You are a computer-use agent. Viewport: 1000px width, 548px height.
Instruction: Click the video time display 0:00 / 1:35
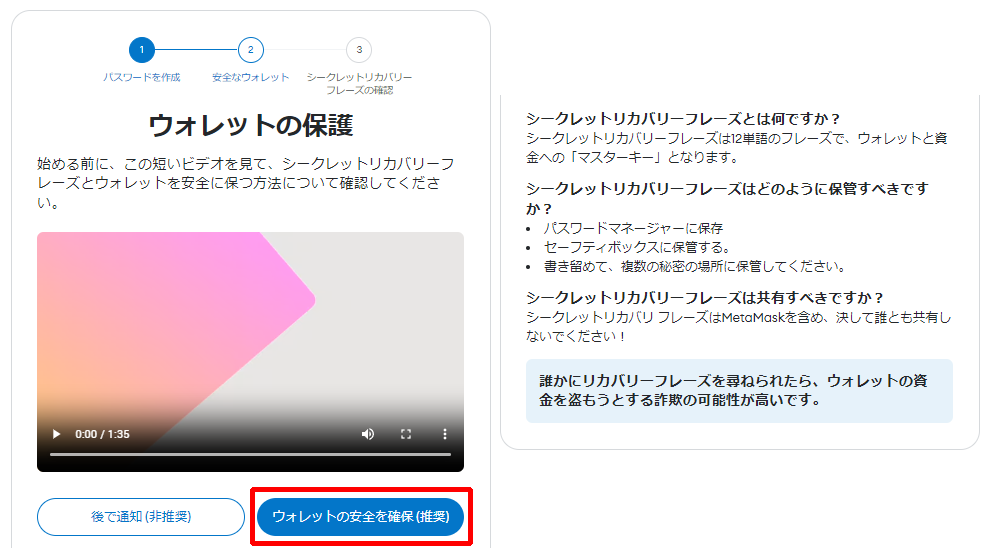pyautogui.click(x=102, y=434)
